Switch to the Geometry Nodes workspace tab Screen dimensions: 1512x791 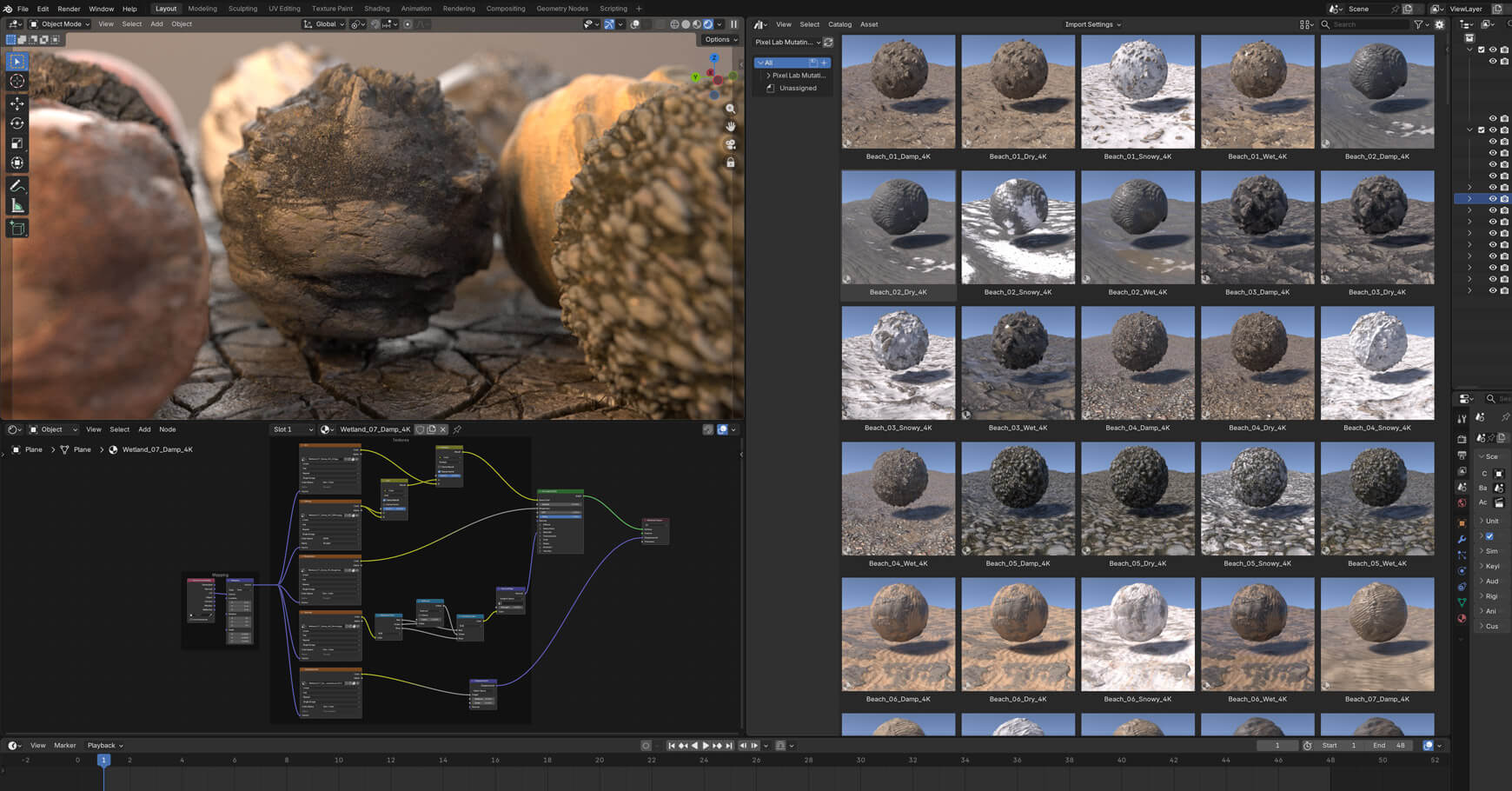pyautogui.click(x=562, y=9)
